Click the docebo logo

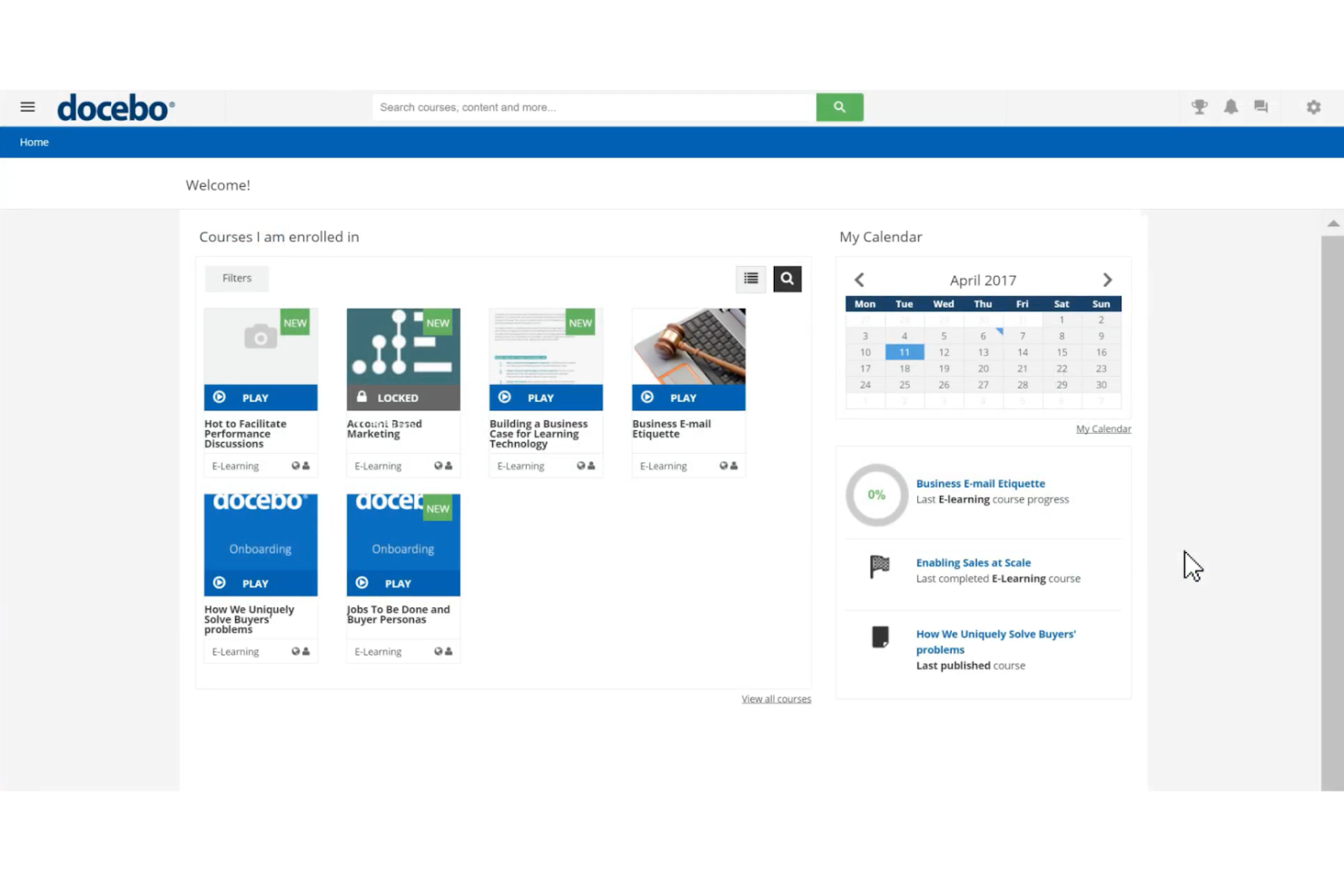tap(115, 106)
